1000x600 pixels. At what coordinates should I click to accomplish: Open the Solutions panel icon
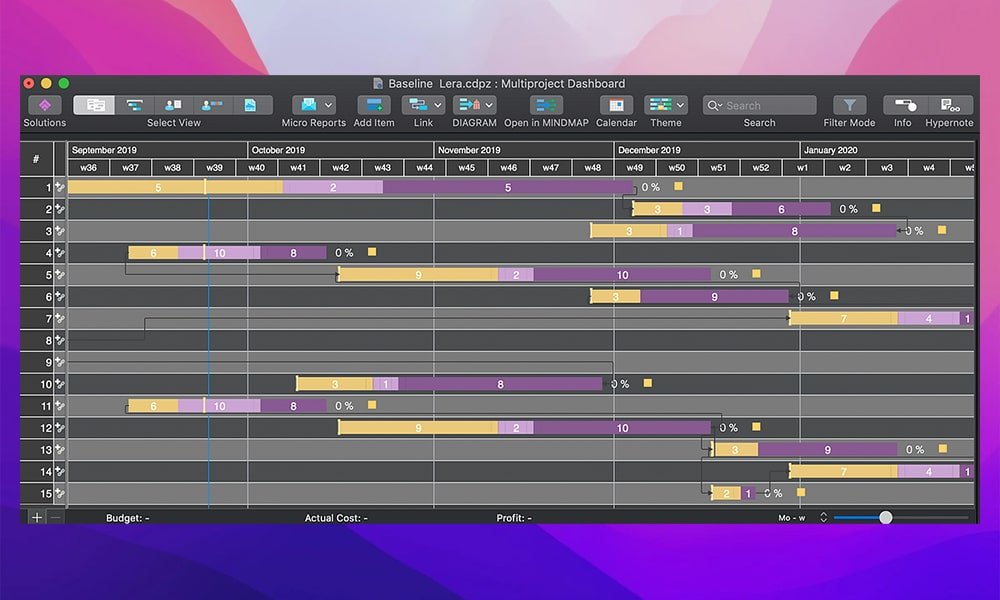coord(45,105)
